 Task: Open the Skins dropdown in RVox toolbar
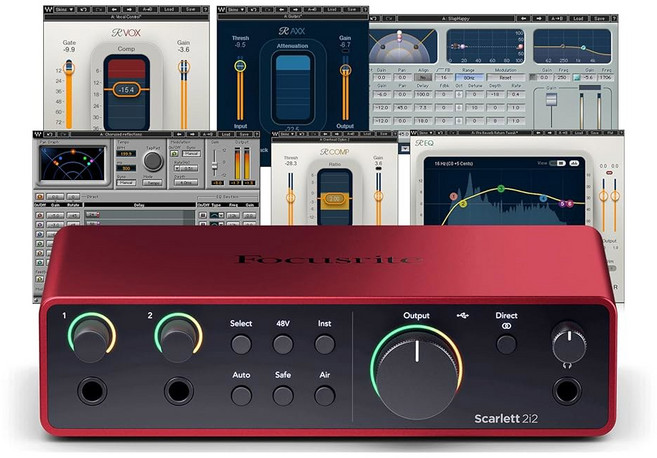pos(65,9)
